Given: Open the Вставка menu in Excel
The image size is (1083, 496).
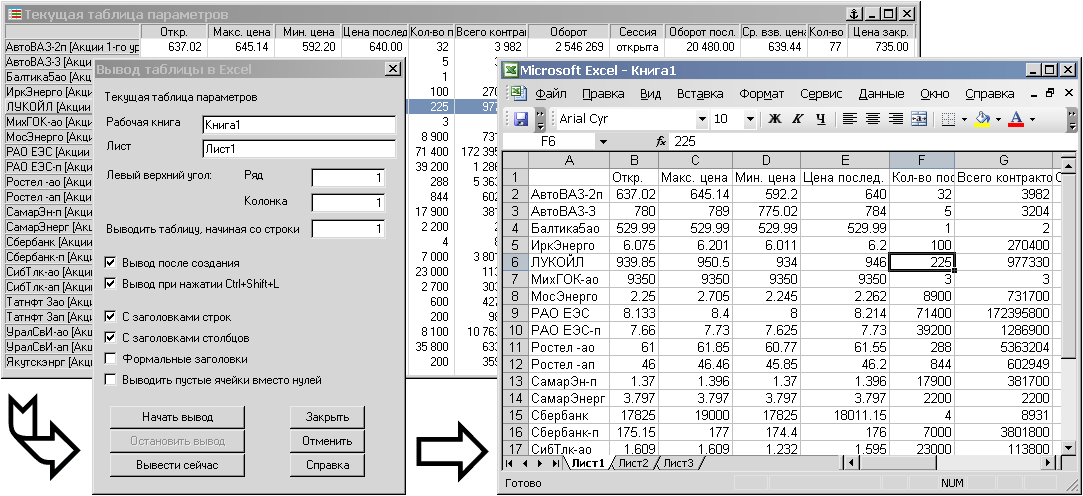Looking at the screenshot, I should pos(700,94).
